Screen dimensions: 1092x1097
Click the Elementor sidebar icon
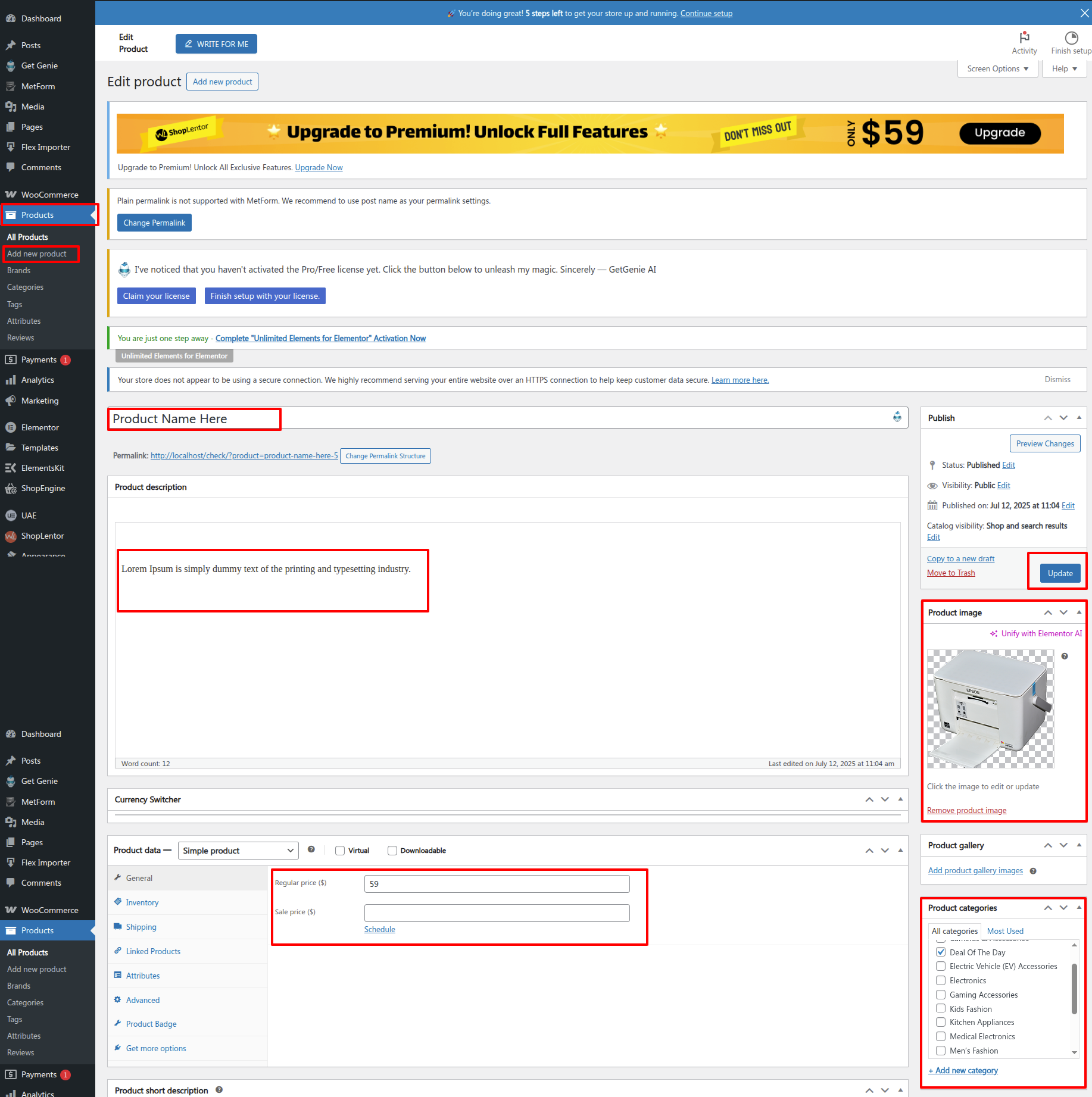pyautogui.click(x=11, y=427)
